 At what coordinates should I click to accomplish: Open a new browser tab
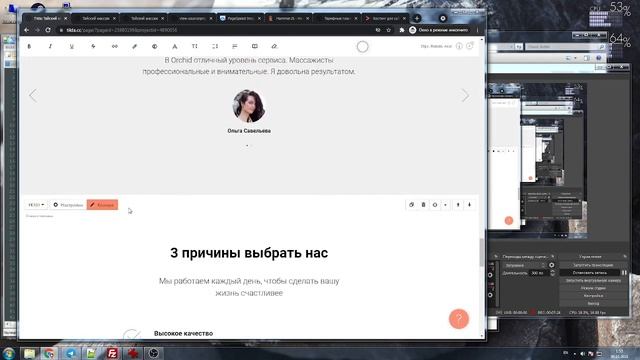pyautogui.click(x=417, y=18)
